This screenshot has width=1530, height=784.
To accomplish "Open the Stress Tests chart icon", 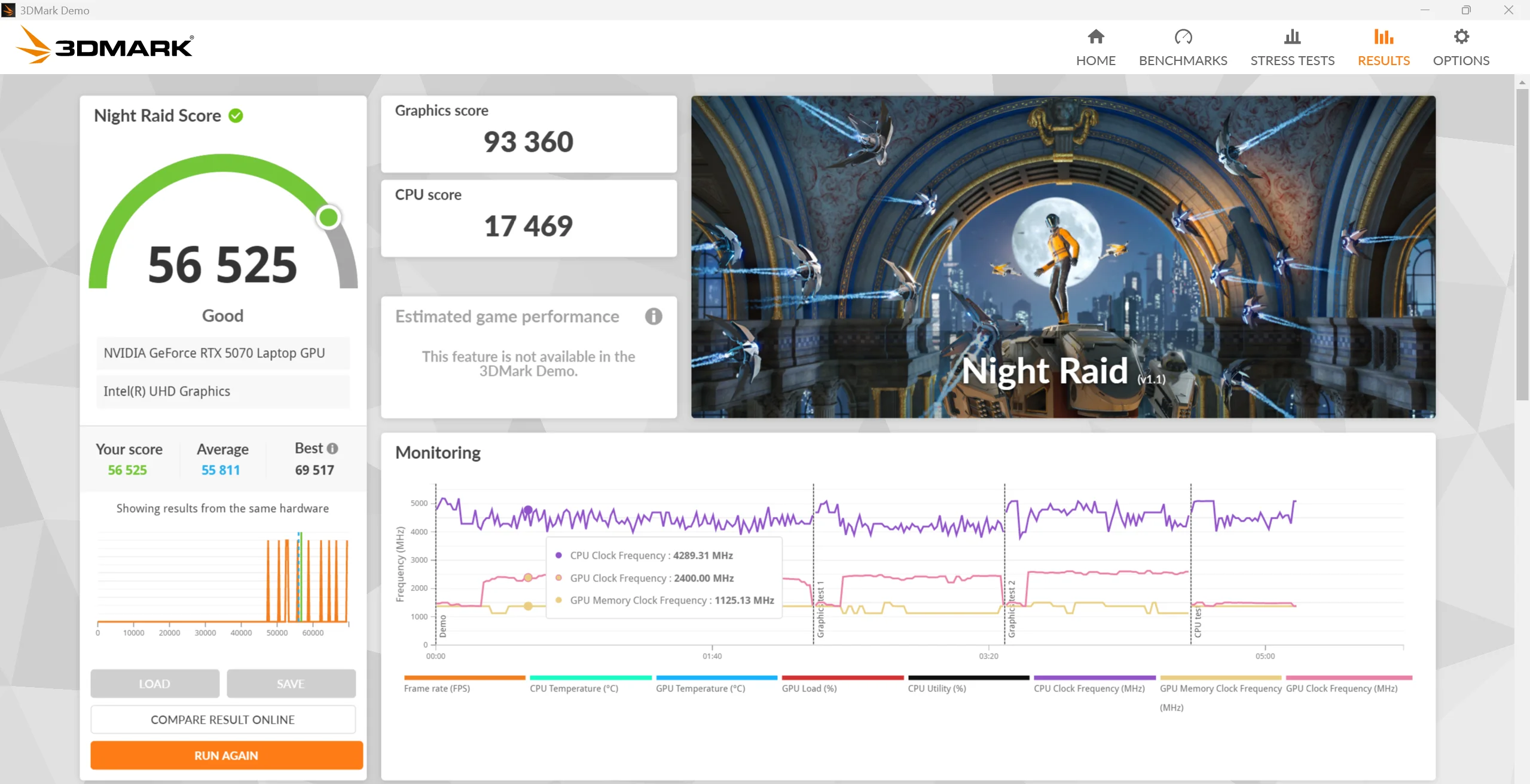I will coord(1292,37).
